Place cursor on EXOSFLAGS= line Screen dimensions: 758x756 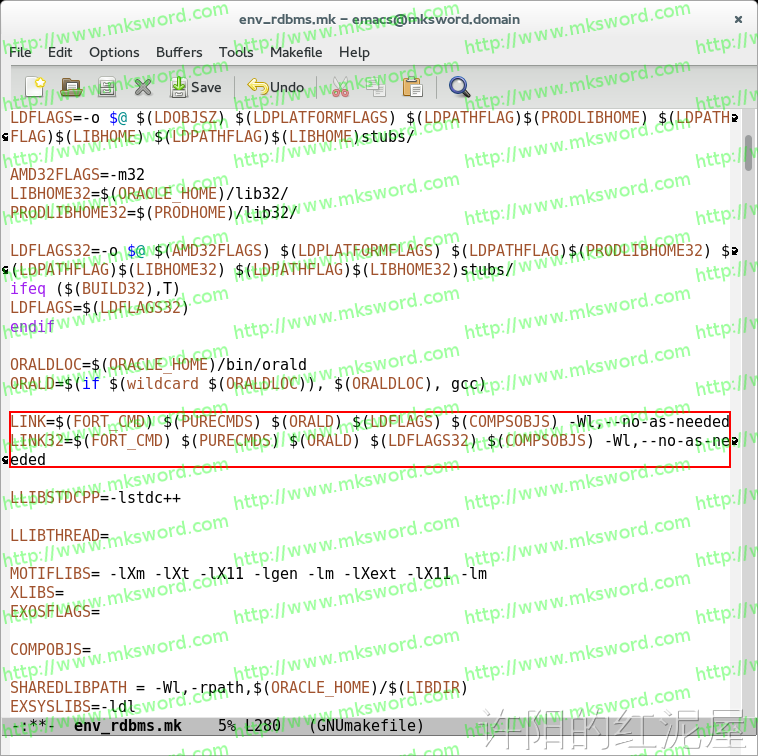(x=55, y=611)
